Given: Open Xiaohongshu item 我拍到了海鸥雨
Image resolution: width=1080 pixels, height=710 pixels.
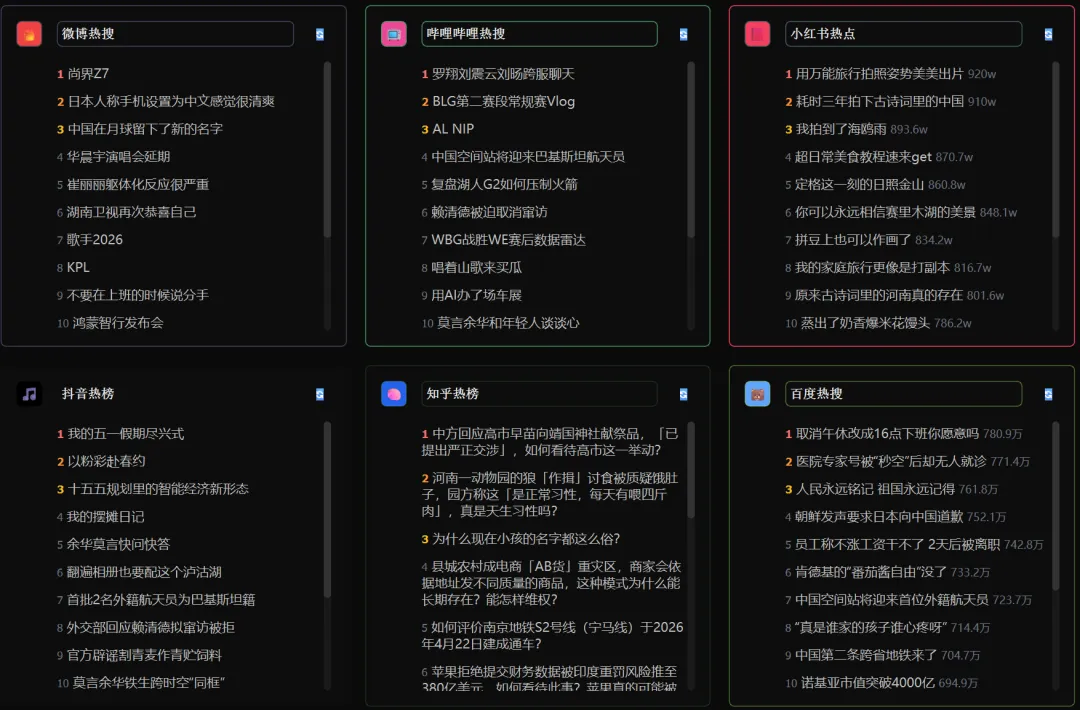Looking at the screenshot, I should [841, 129].
